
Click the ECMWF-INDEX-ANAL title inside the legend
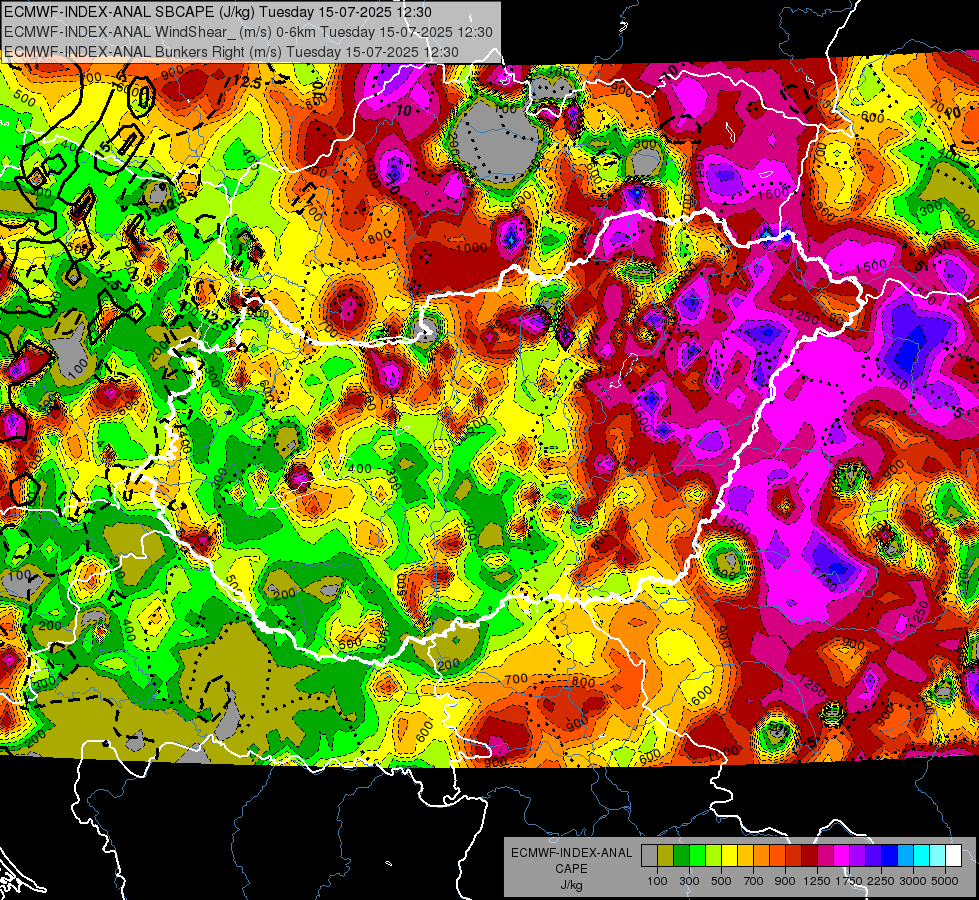[571, 853]
